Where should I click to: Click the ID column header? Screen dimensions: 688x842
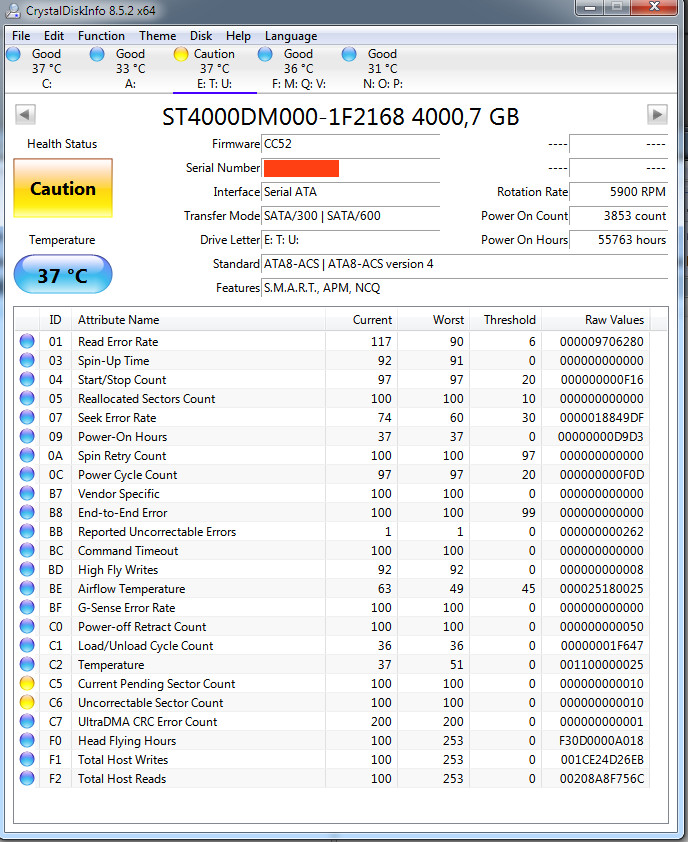(x=55, y=320)
